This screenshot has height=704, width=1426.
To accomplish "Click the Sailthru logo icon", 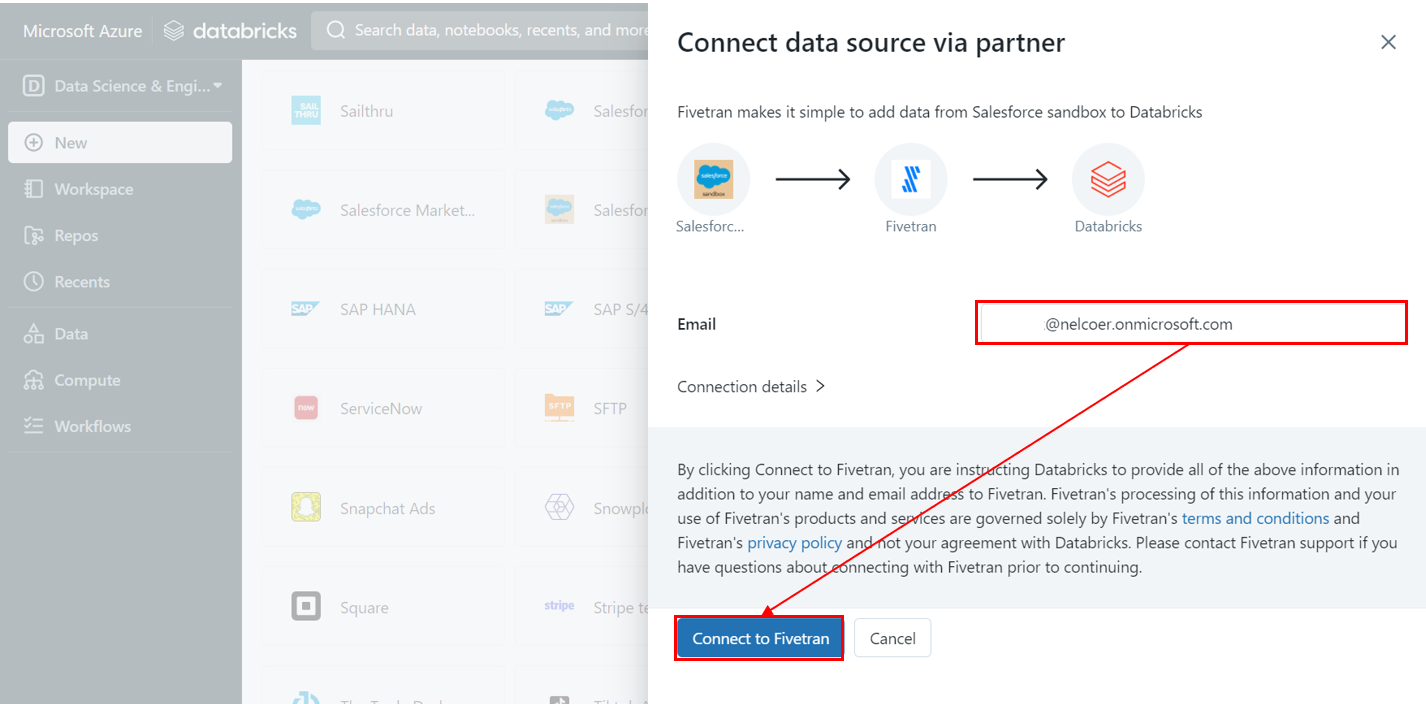I will click(306, 111).
